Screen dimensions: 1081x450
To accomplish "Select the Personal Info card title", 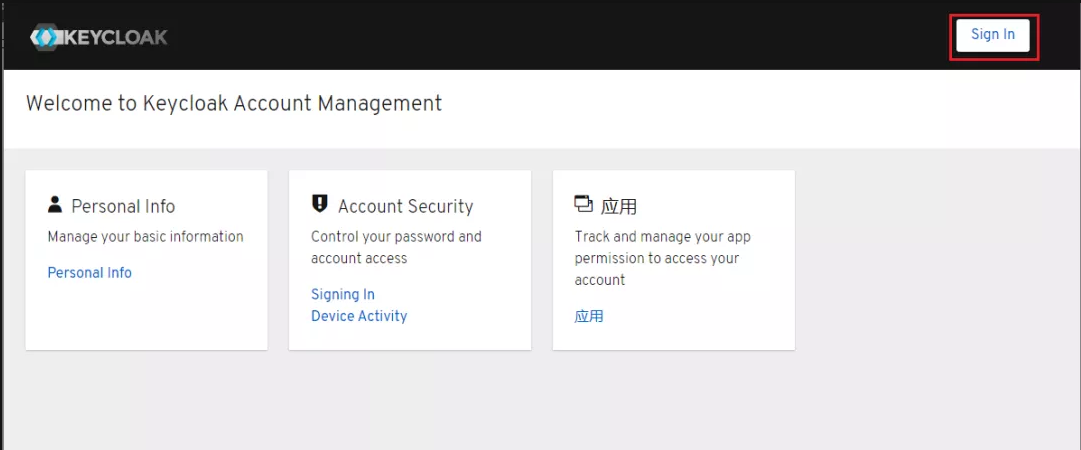I will (x=123, y=207).
